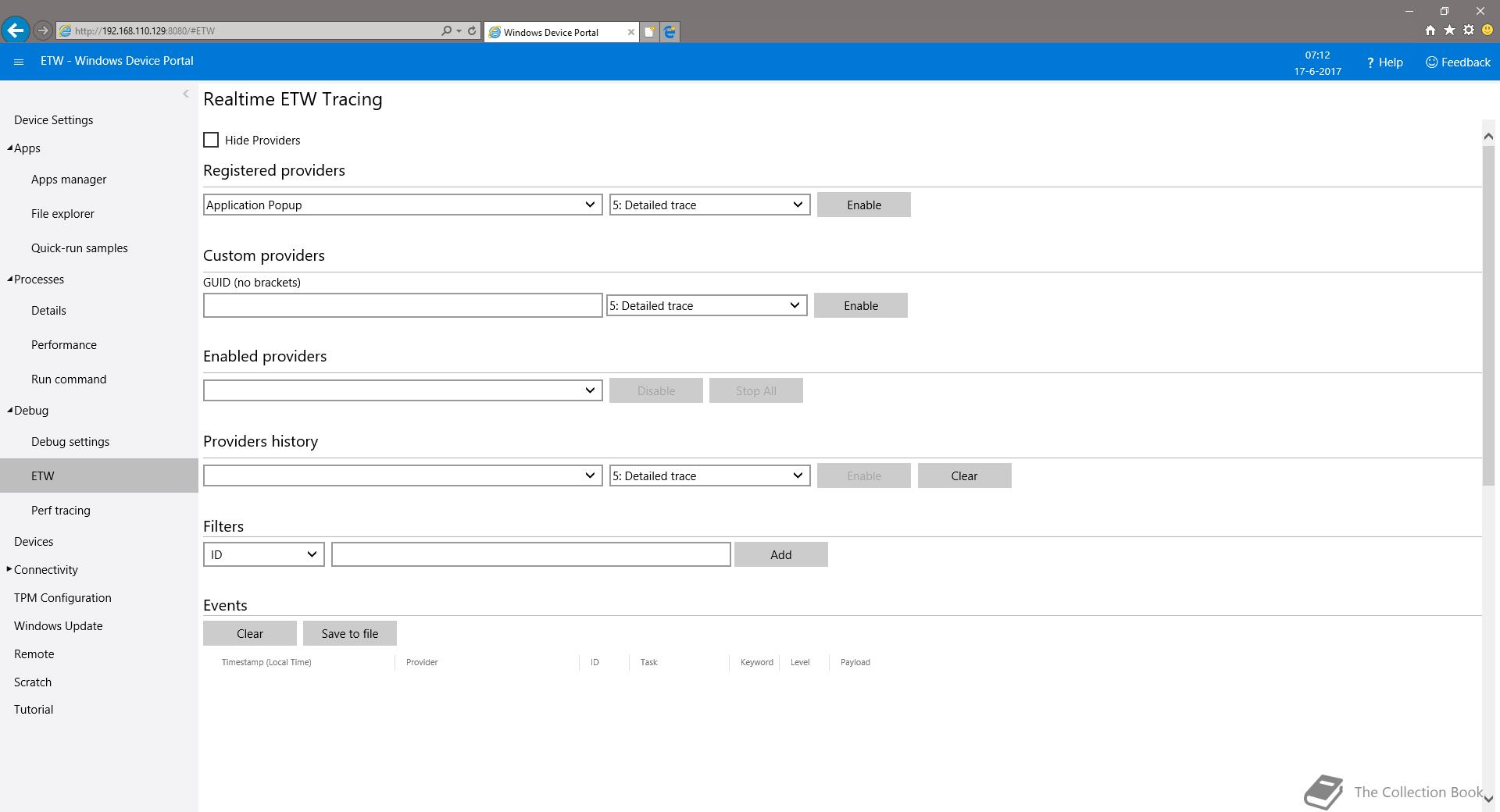Click the smiley feedback icon in browser
The image size is (1500, 812).
1487,30
